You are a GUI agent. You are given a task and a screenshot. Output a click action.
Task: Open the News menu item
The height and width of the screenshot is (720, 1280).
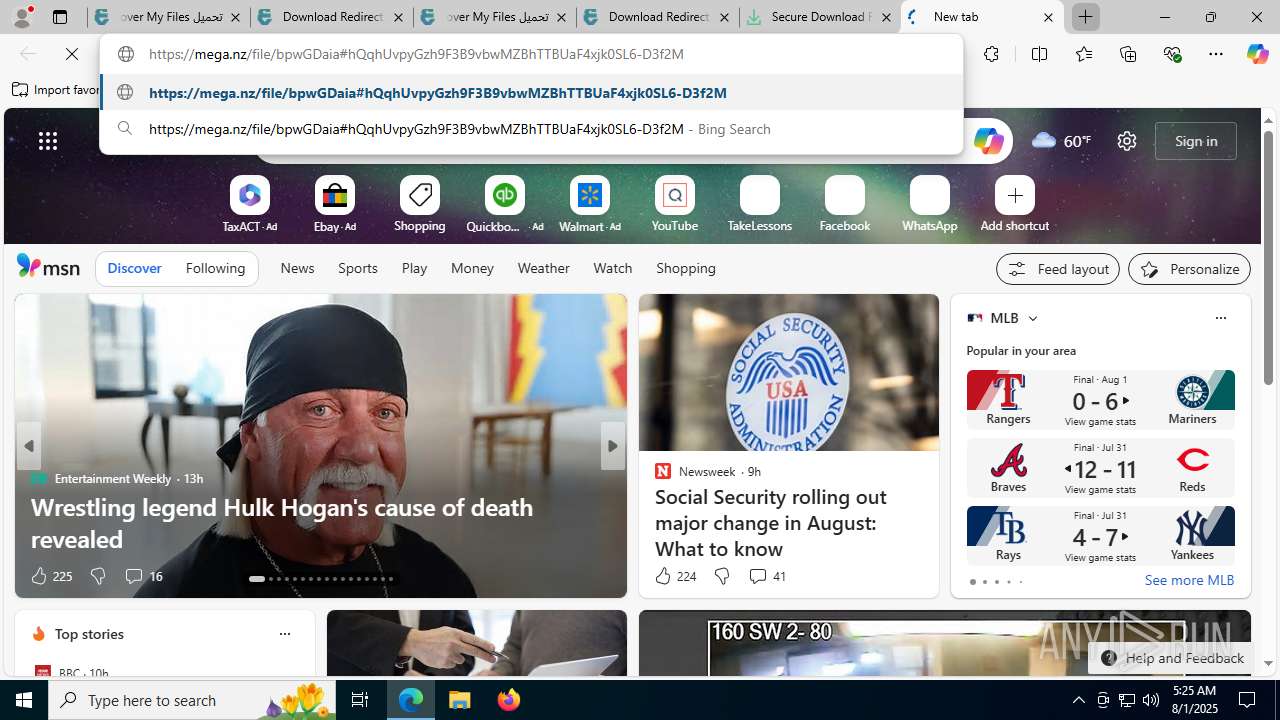pos(297,268)
